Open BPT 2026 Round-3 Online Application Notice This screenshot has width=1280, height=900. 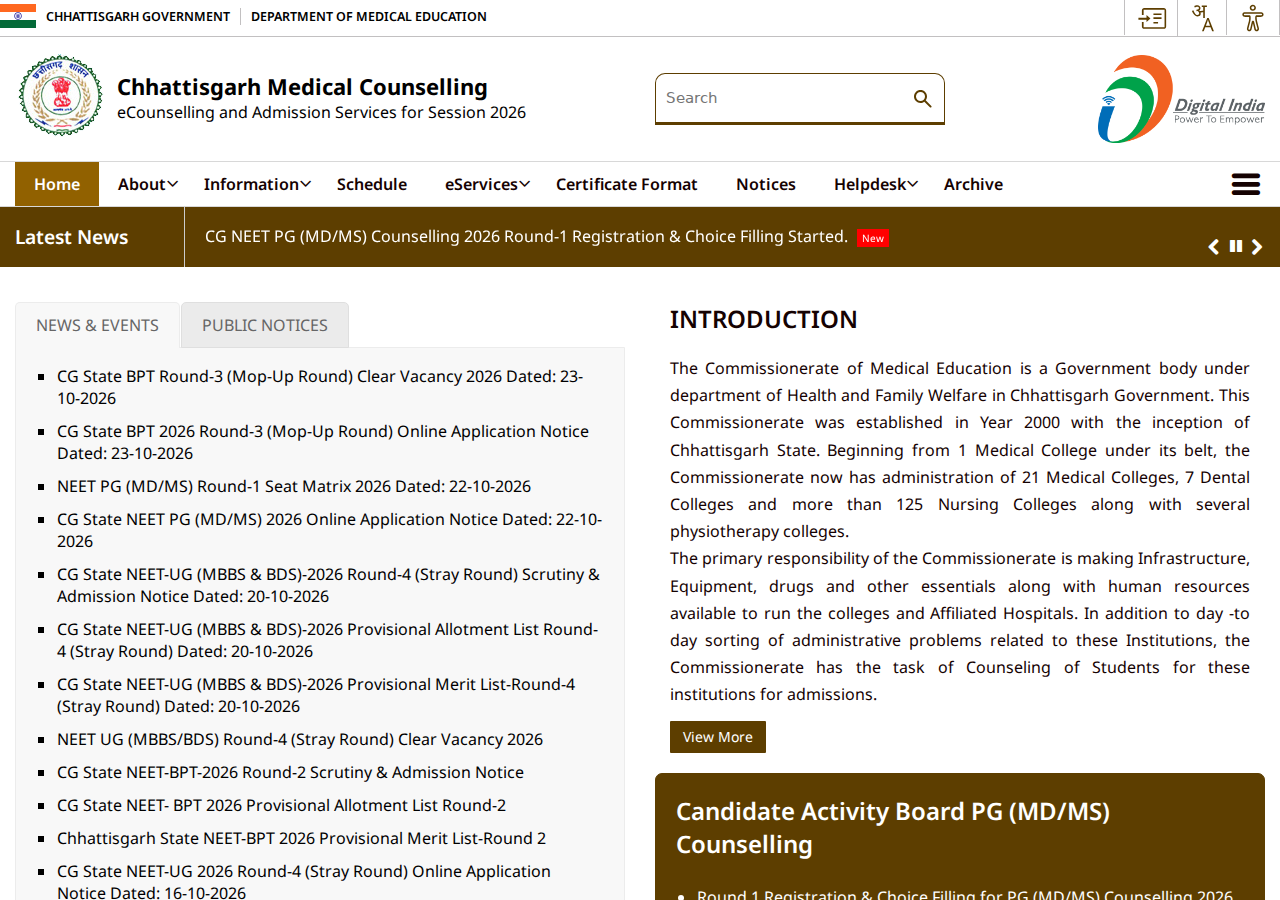click(323, 442)
